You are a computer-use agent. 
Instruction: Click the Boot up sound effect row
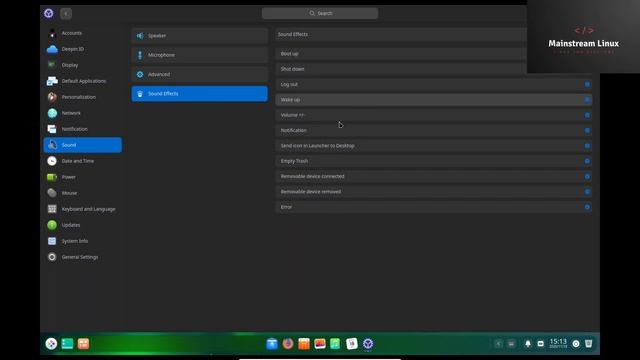pos(401,54)
